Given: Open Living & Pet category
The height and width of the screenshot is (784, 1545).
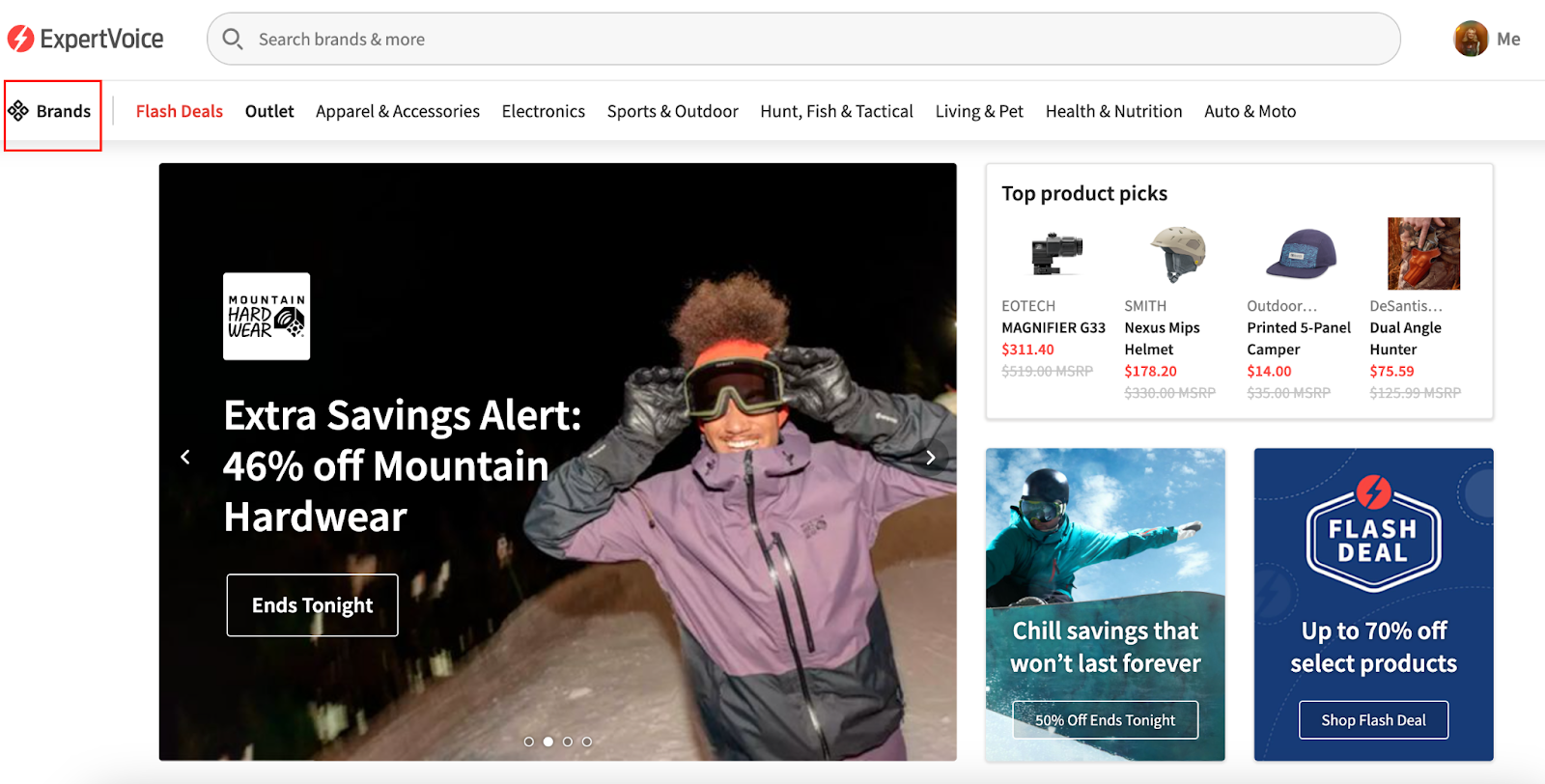Looking at the screenshot, I should click(x=979, y=111).
